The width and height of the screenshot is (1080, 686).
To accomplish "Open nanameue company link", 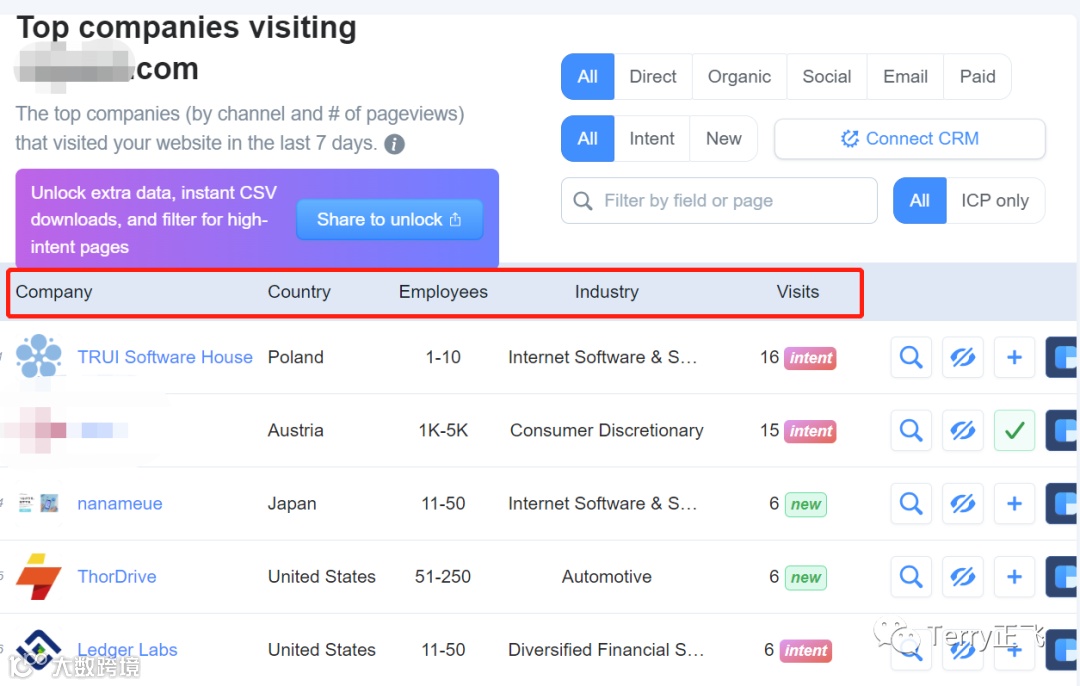I will click(120, 503).
